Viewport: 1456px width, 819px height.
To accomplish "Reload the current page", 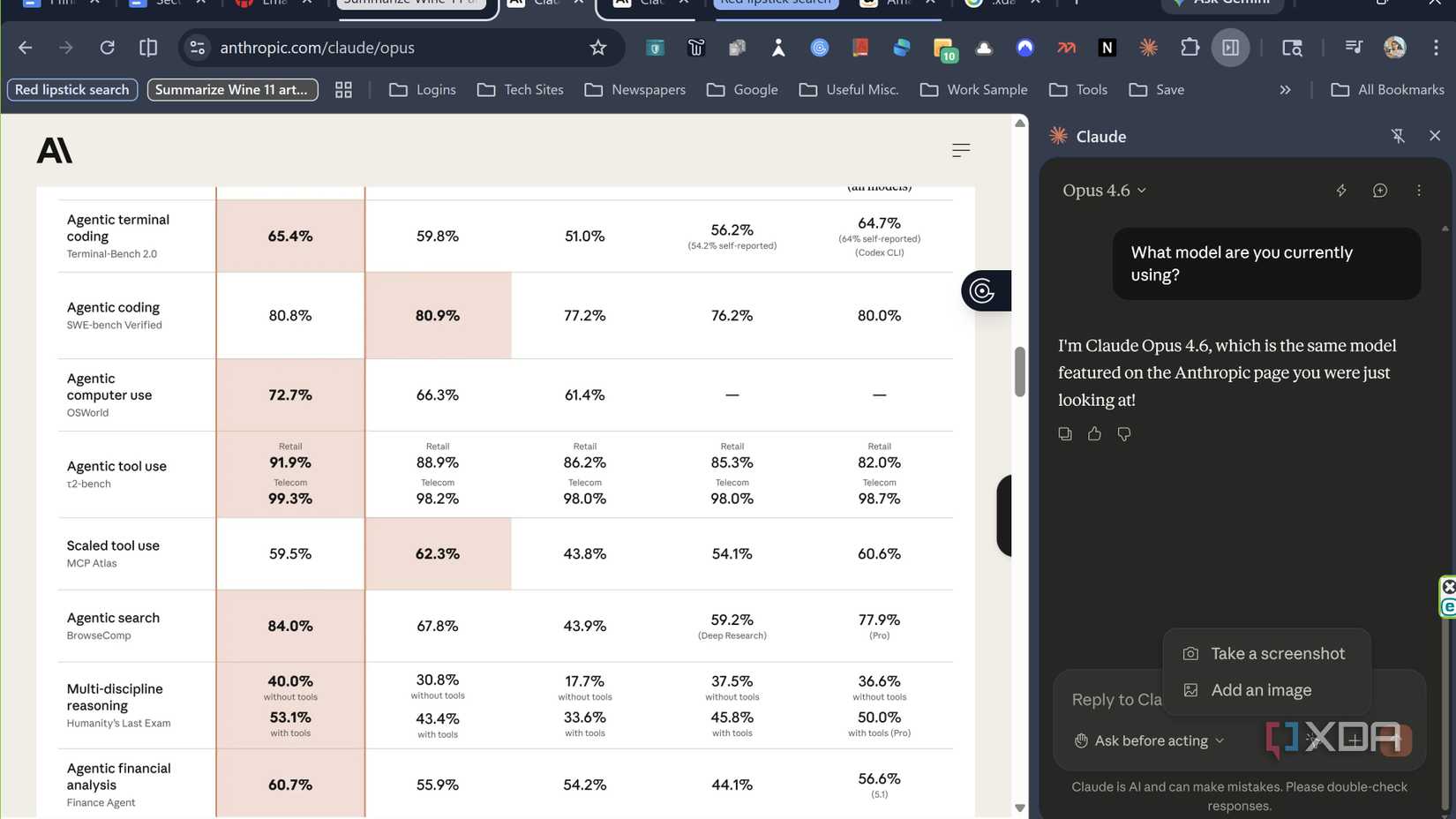I will click(x=107, y=48).
